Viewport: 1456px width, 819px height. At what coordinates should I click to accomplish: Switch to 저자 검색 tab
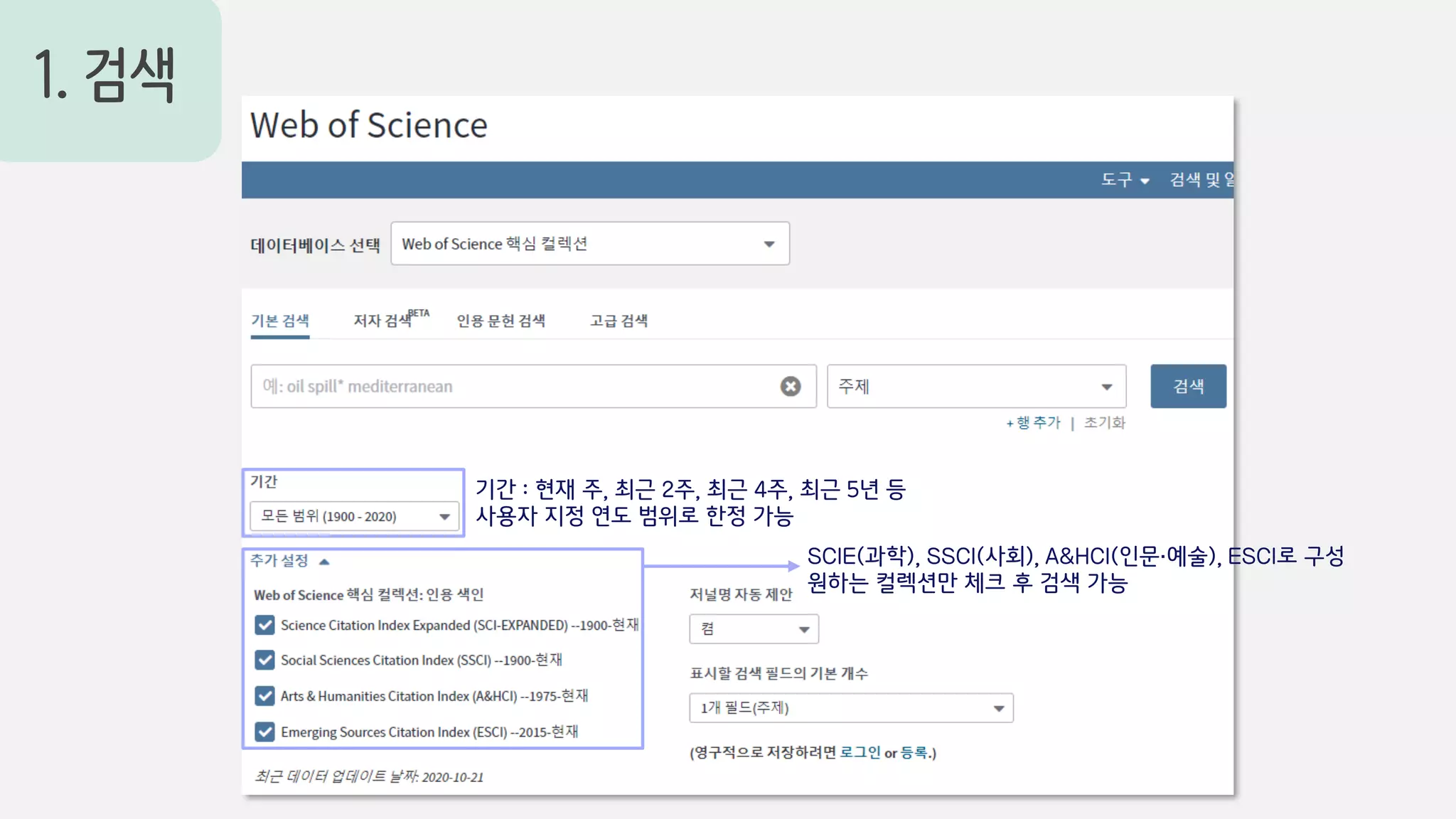tap(384, 321)
